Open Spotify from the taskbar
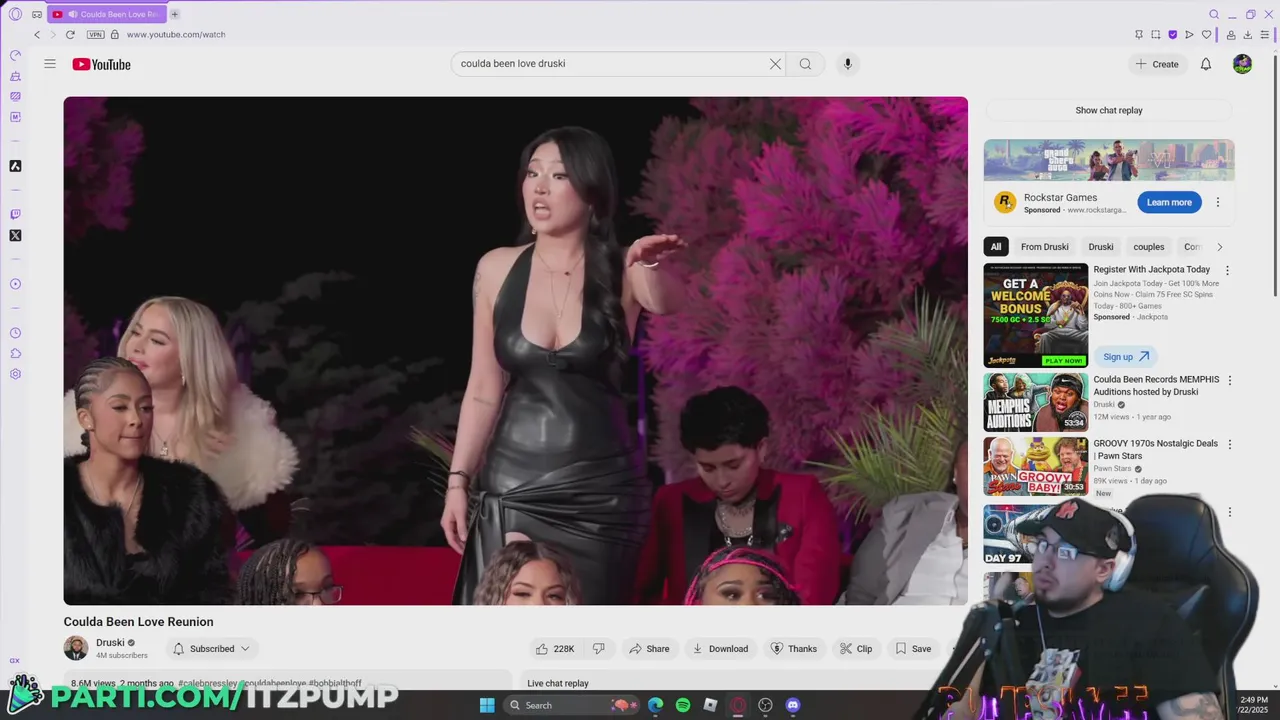The height and width of the screenshot is (720, 1280). 683,705
